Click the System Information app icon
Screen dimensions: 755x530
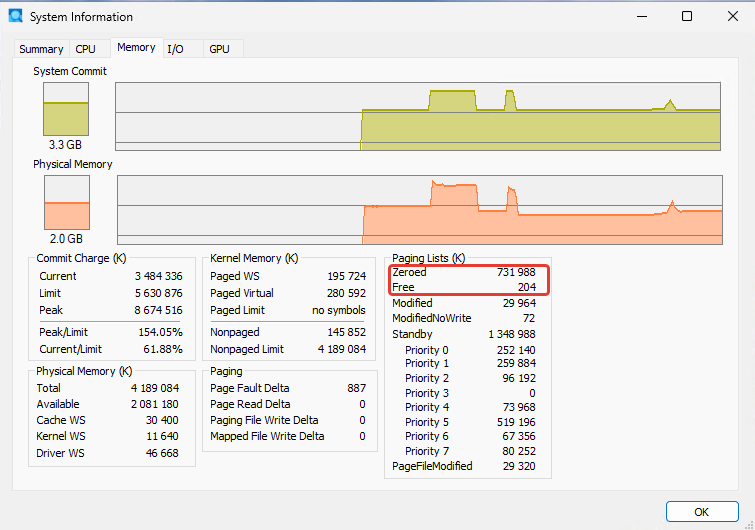tap(15, 15)
